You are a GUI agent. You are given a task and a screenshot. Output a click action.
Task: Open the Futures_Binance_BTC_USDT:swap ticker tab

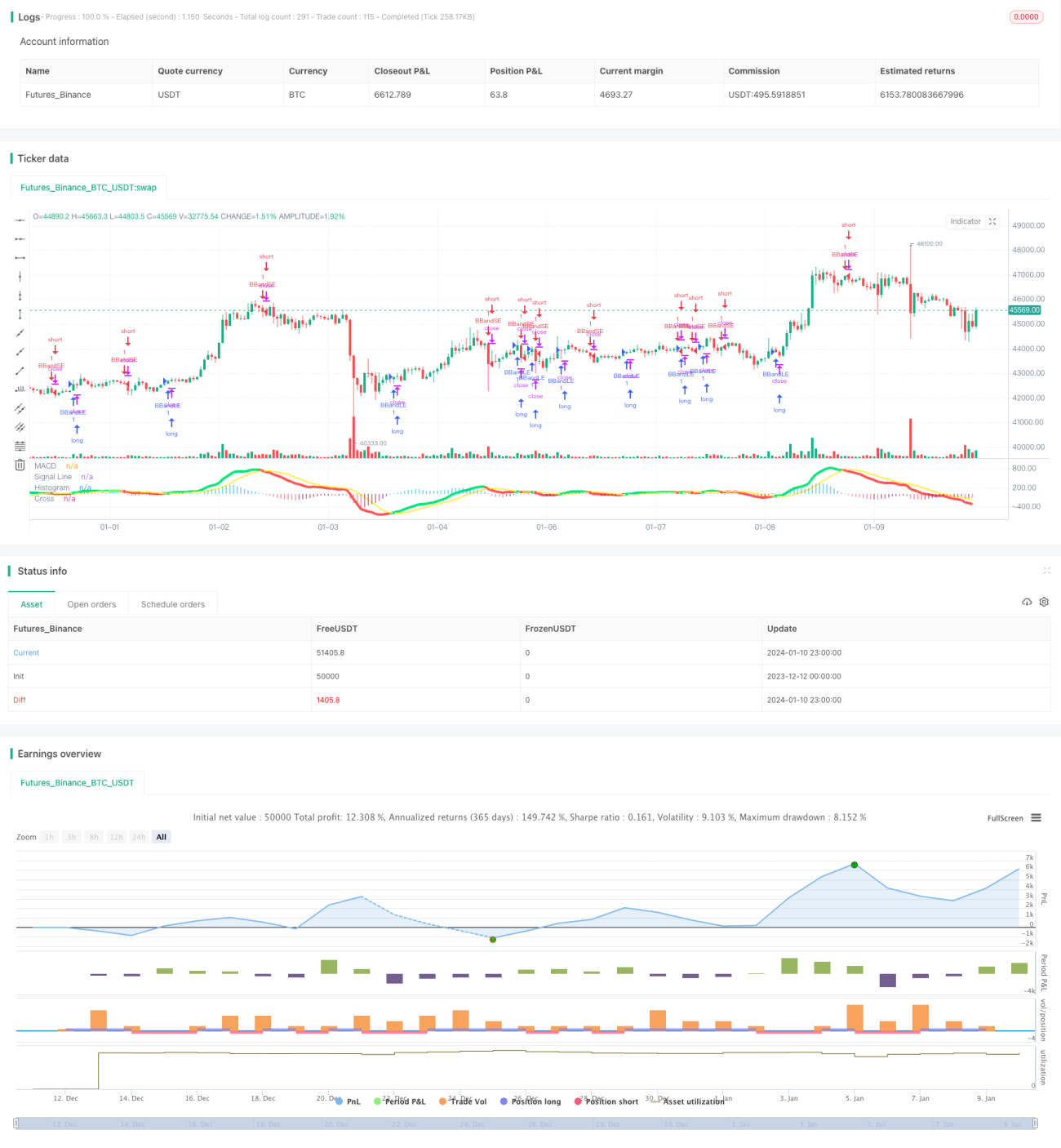pos(88,187)
